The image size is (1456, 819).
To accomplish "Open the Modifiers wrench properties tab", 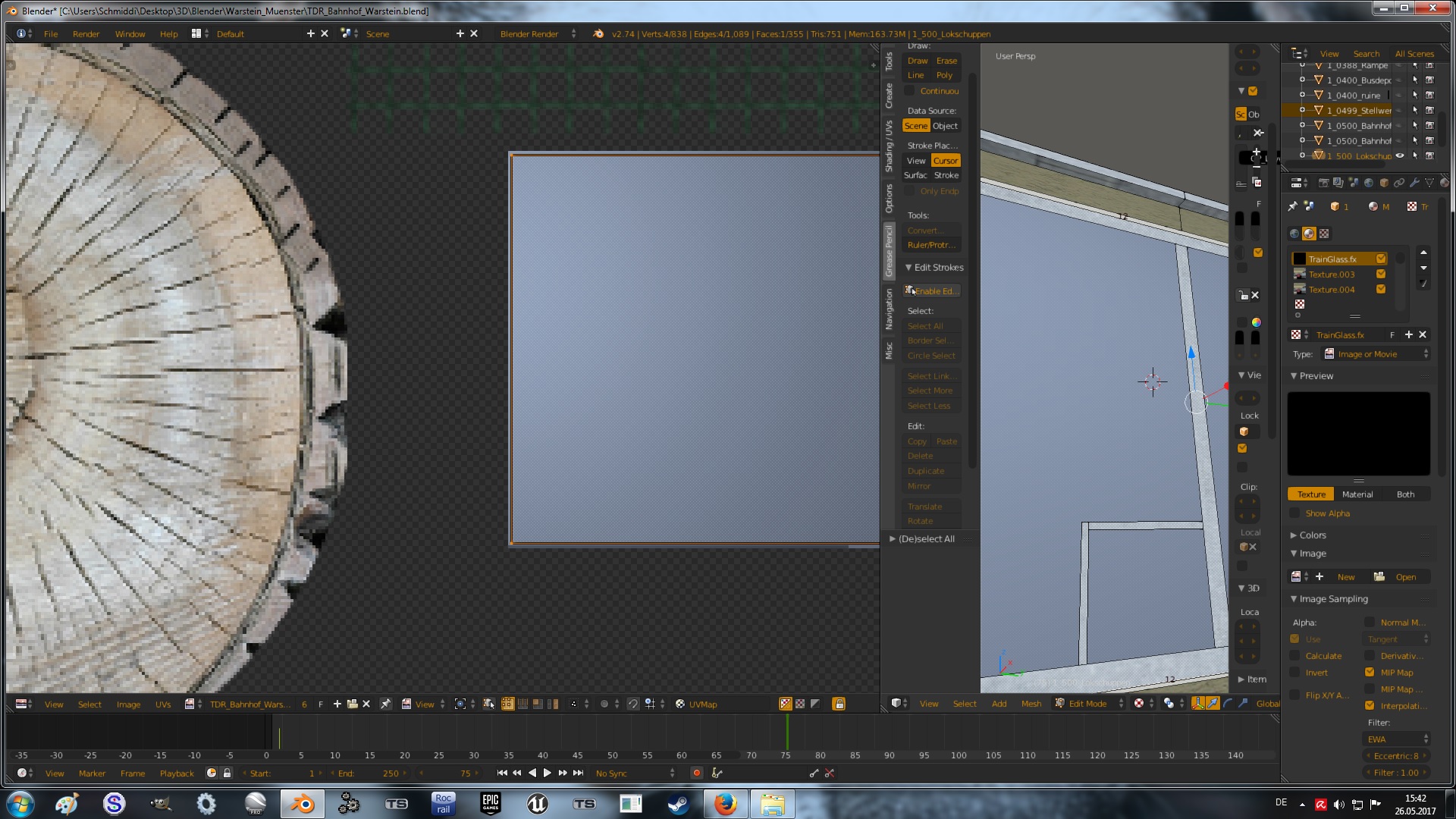I will point(1414,183).
